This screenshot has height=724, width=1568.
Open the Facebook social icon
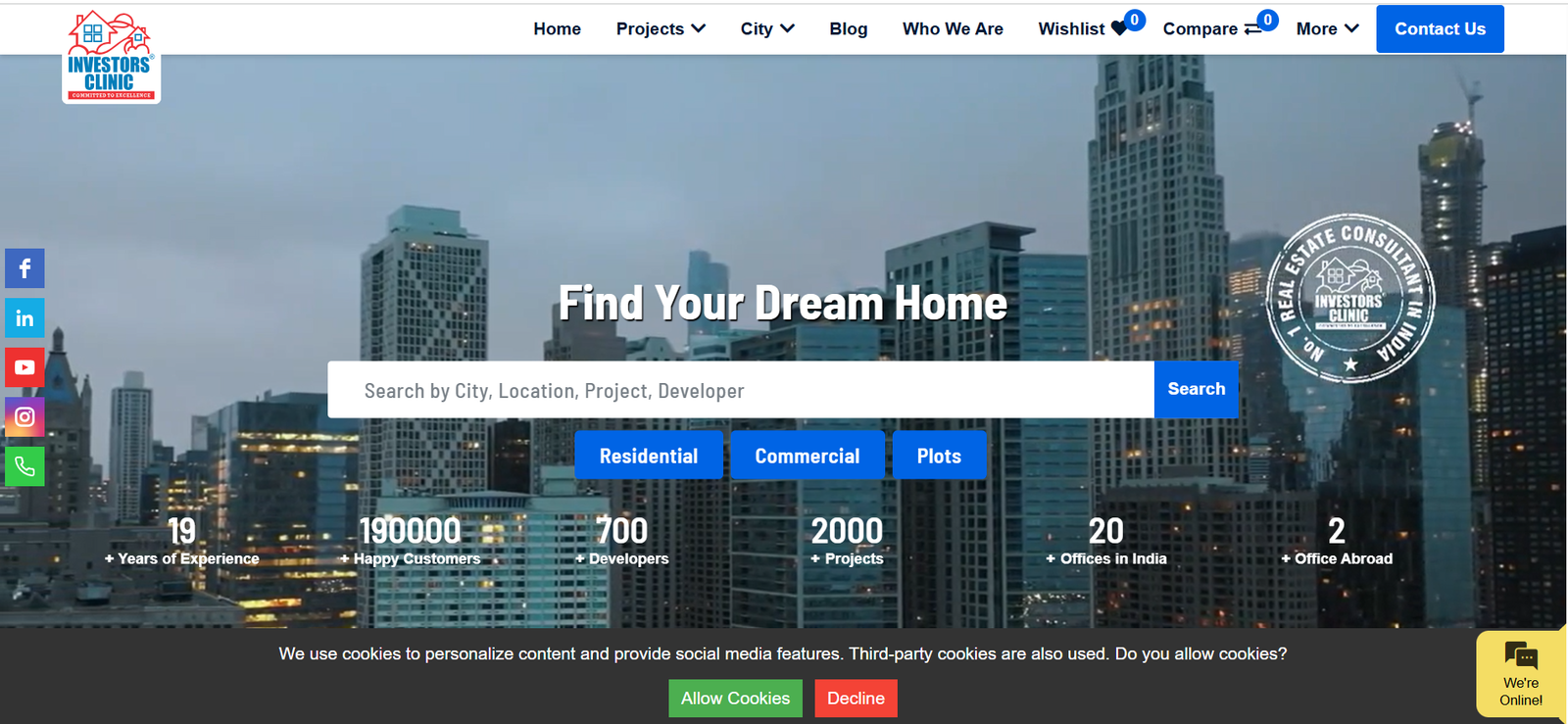click(24, 268)
